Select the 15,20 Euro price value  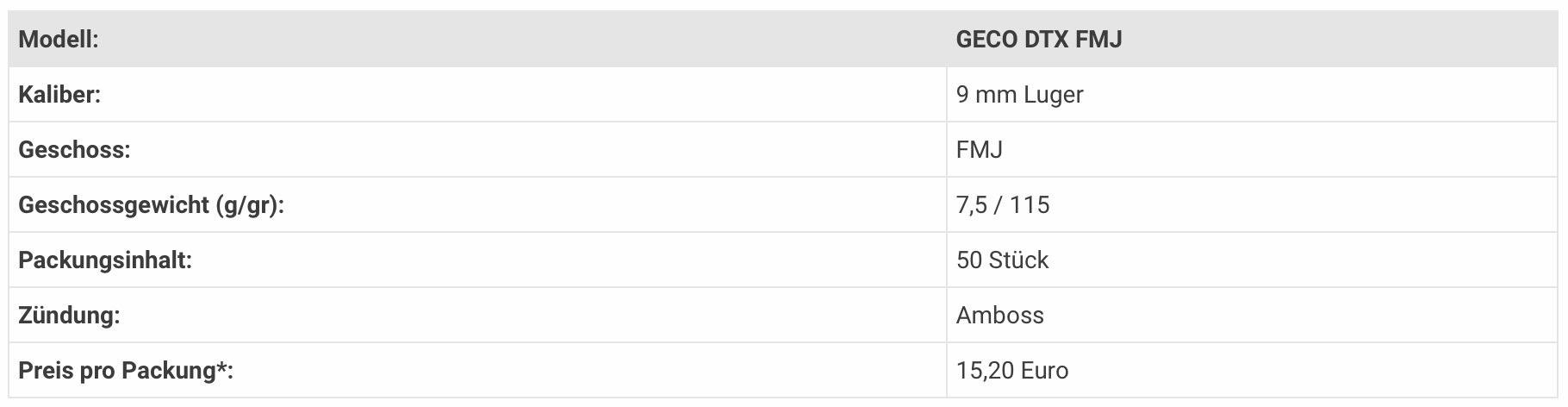(1012, 371)
